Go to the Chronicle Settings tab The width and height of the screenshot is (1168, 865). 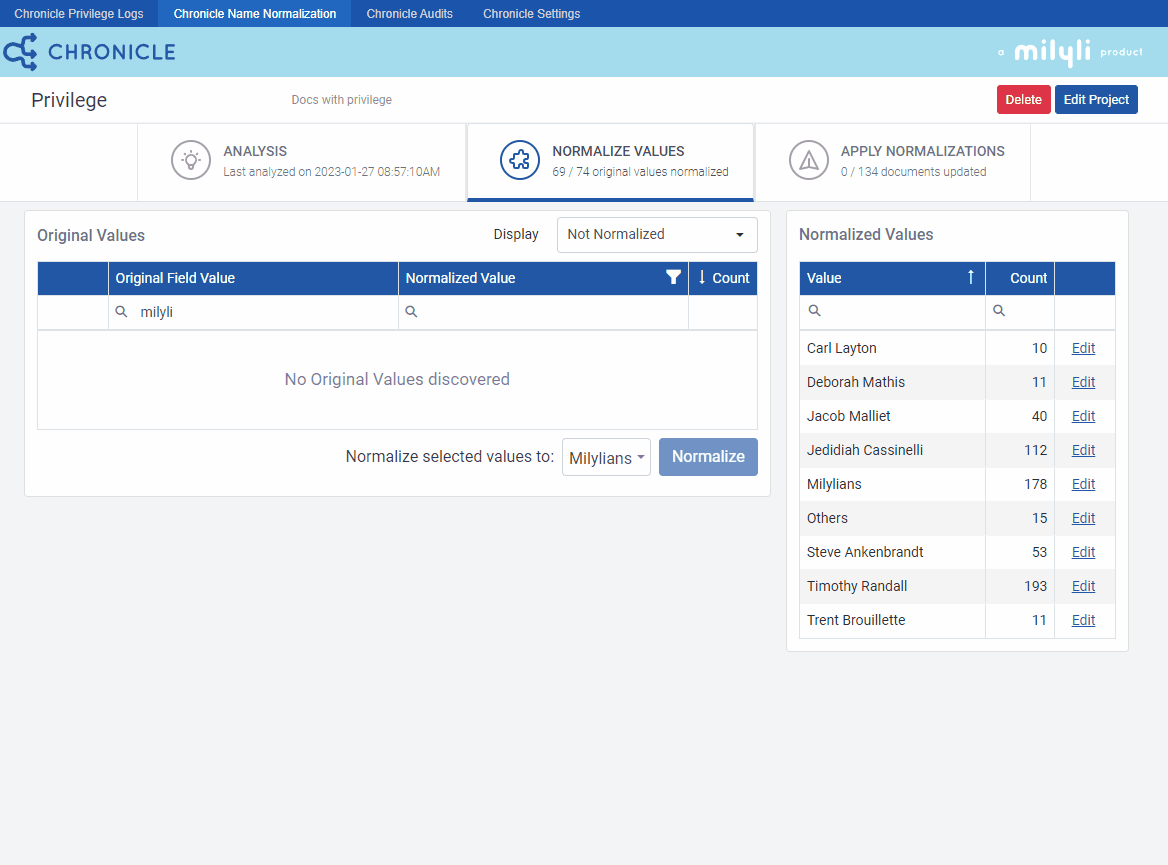531,13
